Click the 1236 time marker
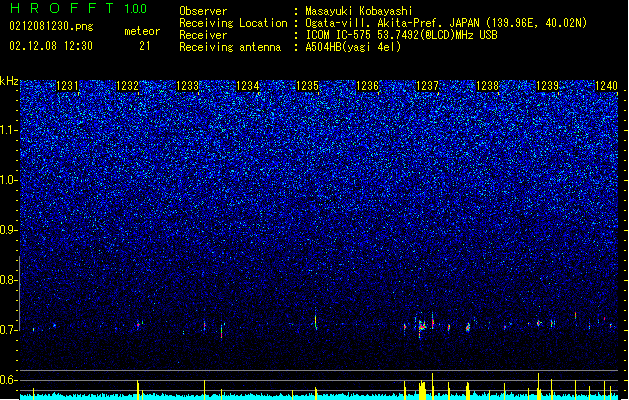Screen dimensions: 629x400 [367, 86]
